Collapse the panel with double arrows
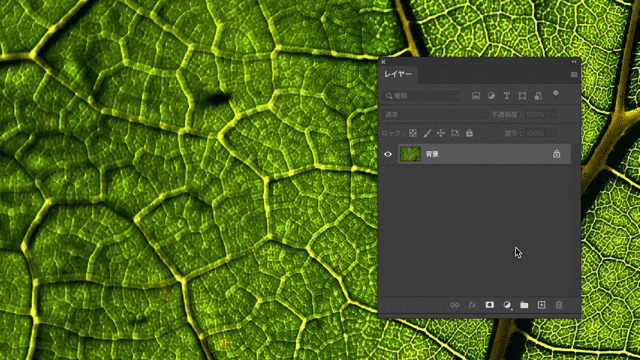The width and height of the screenshot is (640, 360). [574, 62]
